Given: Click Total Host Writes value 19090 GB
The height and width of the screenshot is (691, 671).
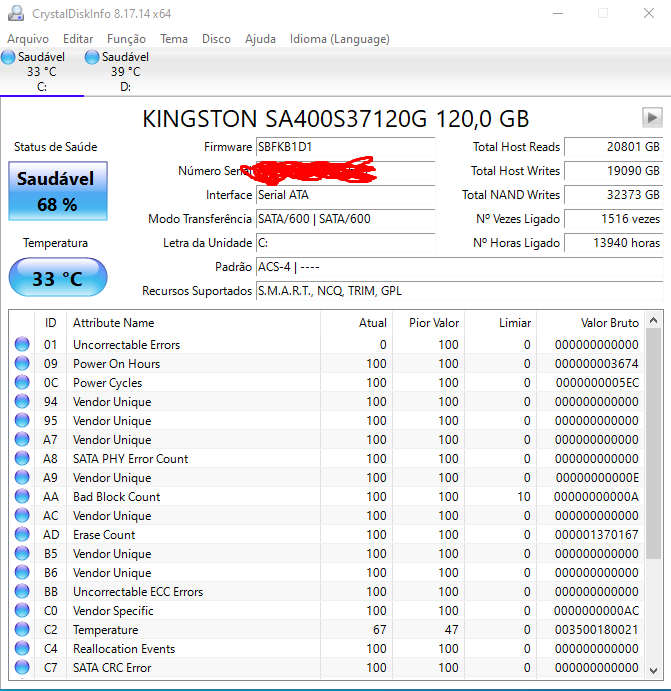Looking at the screenshot, I should (613, 171).
